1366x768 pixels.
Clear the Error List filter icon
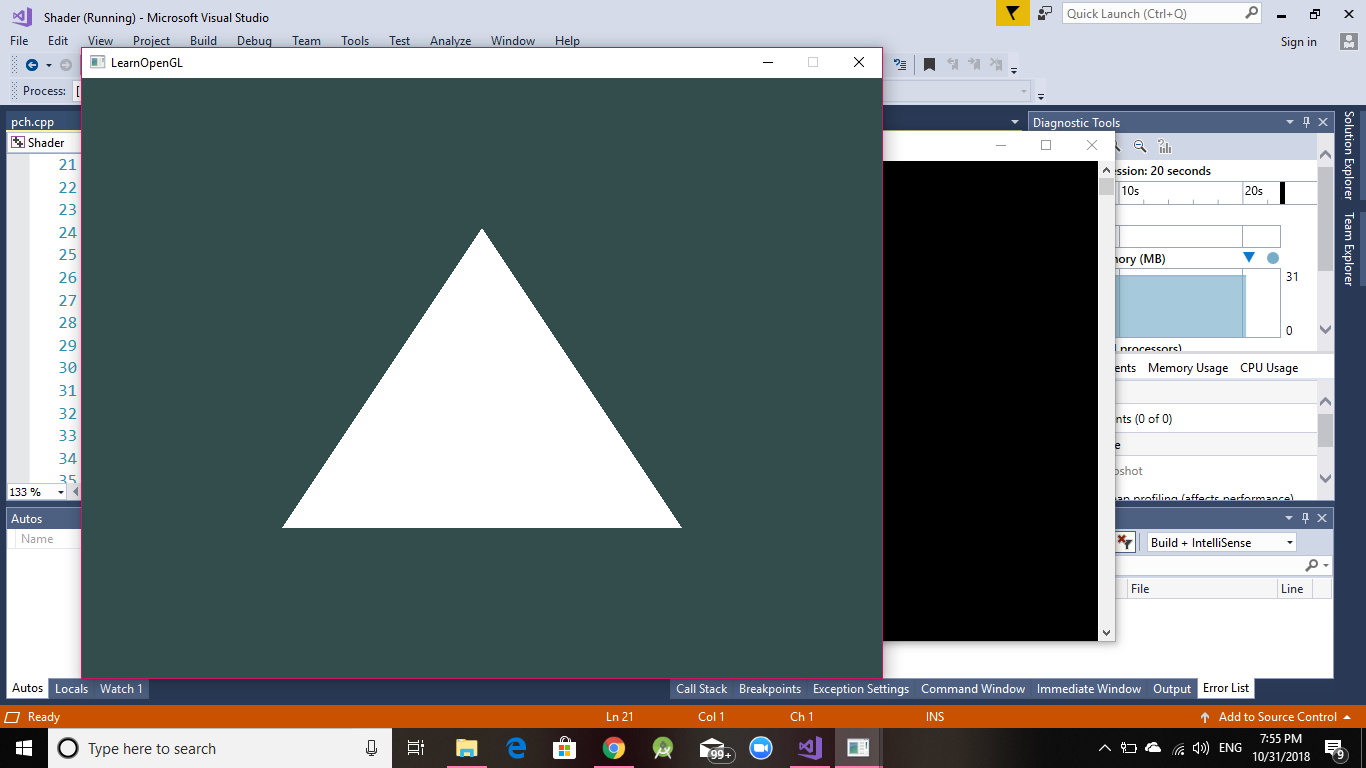[x=1125, y=542]
